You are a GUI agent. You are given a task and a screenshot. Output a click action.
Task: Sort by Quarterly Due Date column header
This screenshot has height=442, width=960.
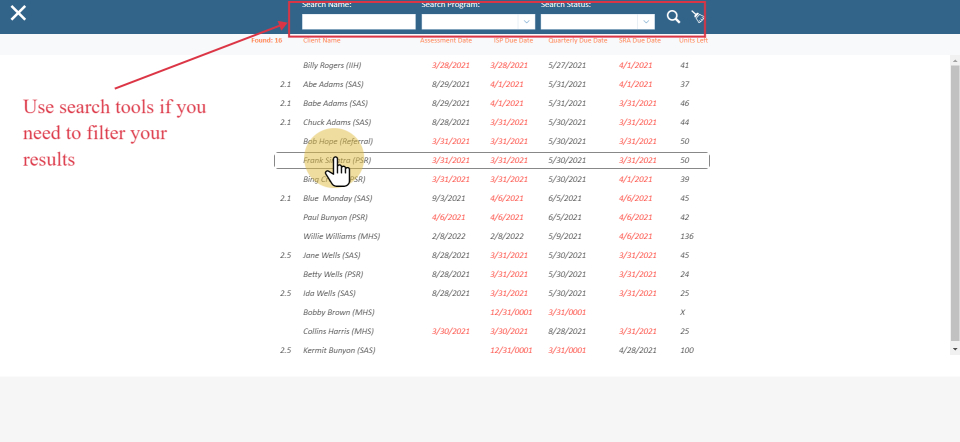(578, 41)
